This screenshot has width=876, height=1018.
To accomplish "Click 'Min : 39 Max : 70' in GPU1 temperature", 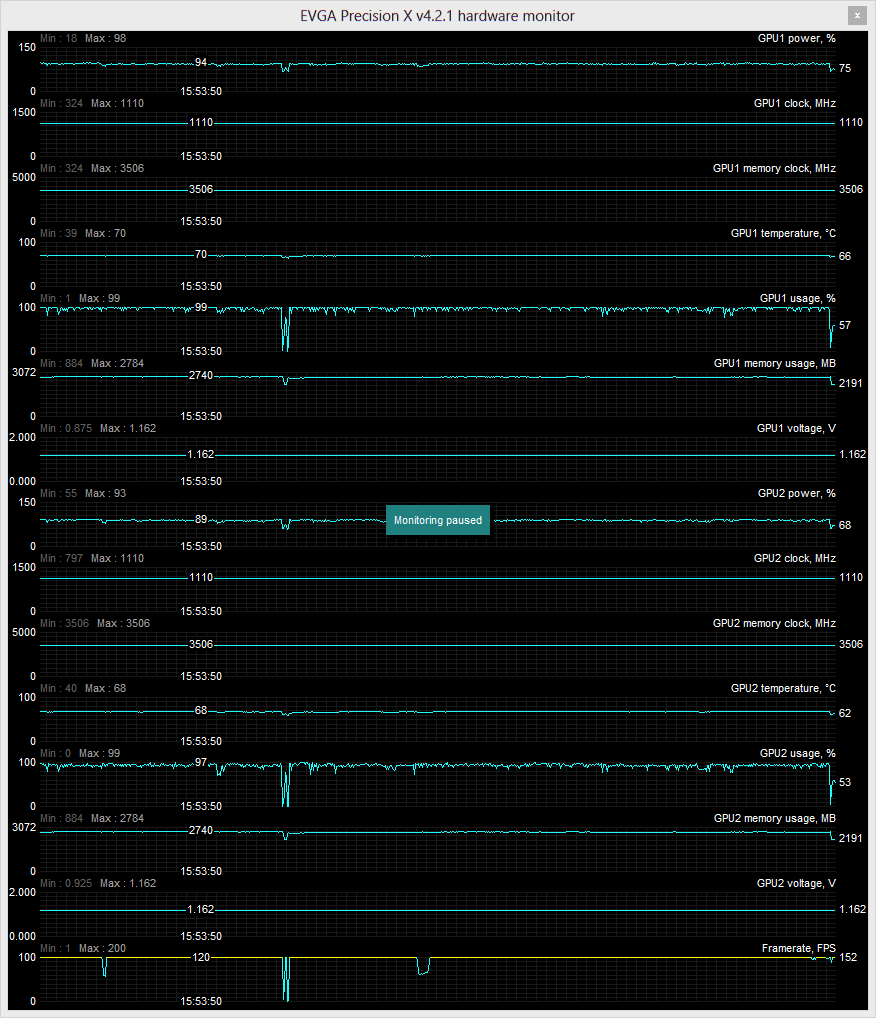I will point(83,233).
